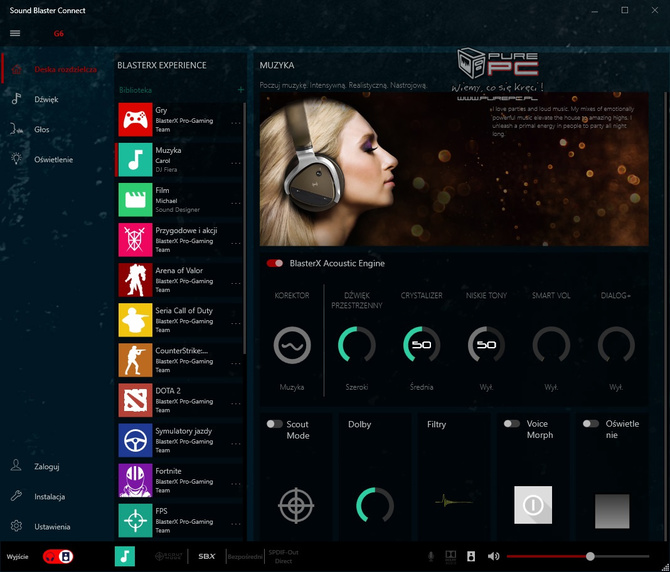
Task: Open options dots for Gry profile
Action: tap(235, 123)
